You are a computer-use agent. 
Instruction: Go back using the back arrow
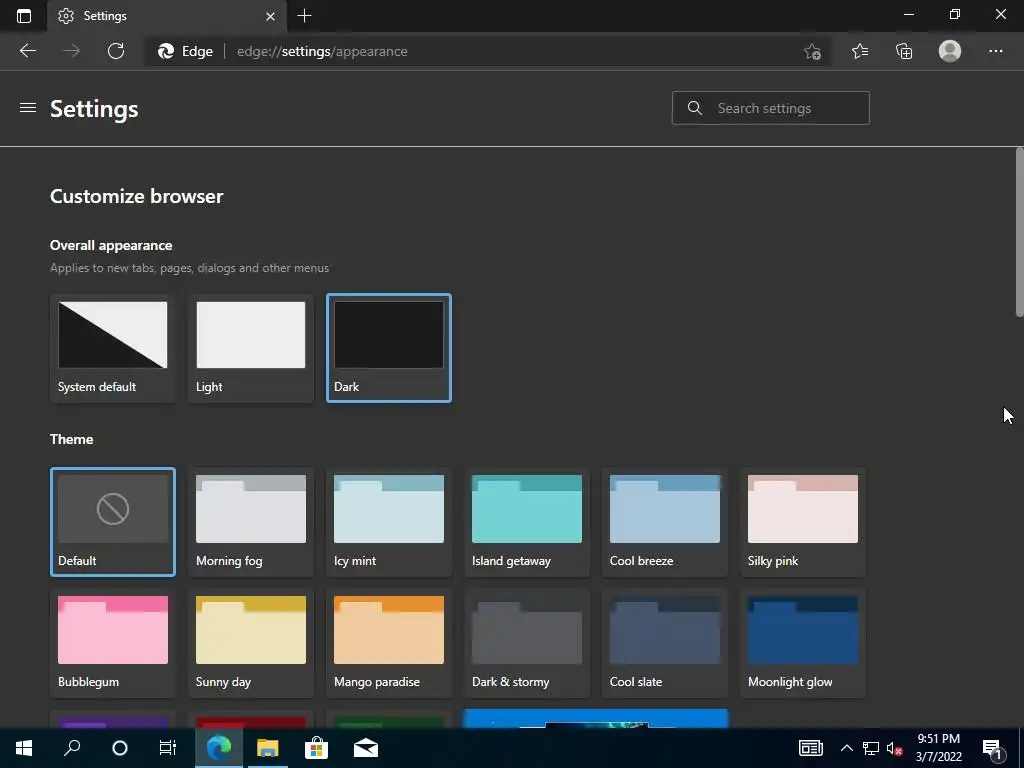(28, 51)
